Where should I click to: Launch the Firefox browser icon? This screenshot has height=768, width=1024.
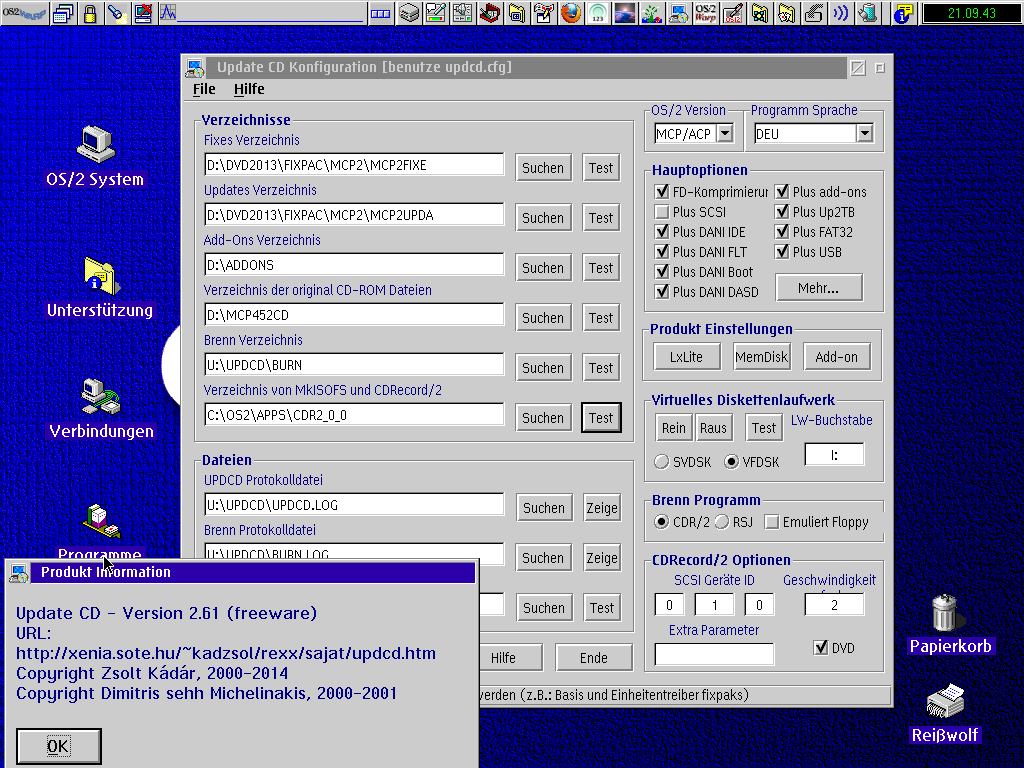coord(571,13)
